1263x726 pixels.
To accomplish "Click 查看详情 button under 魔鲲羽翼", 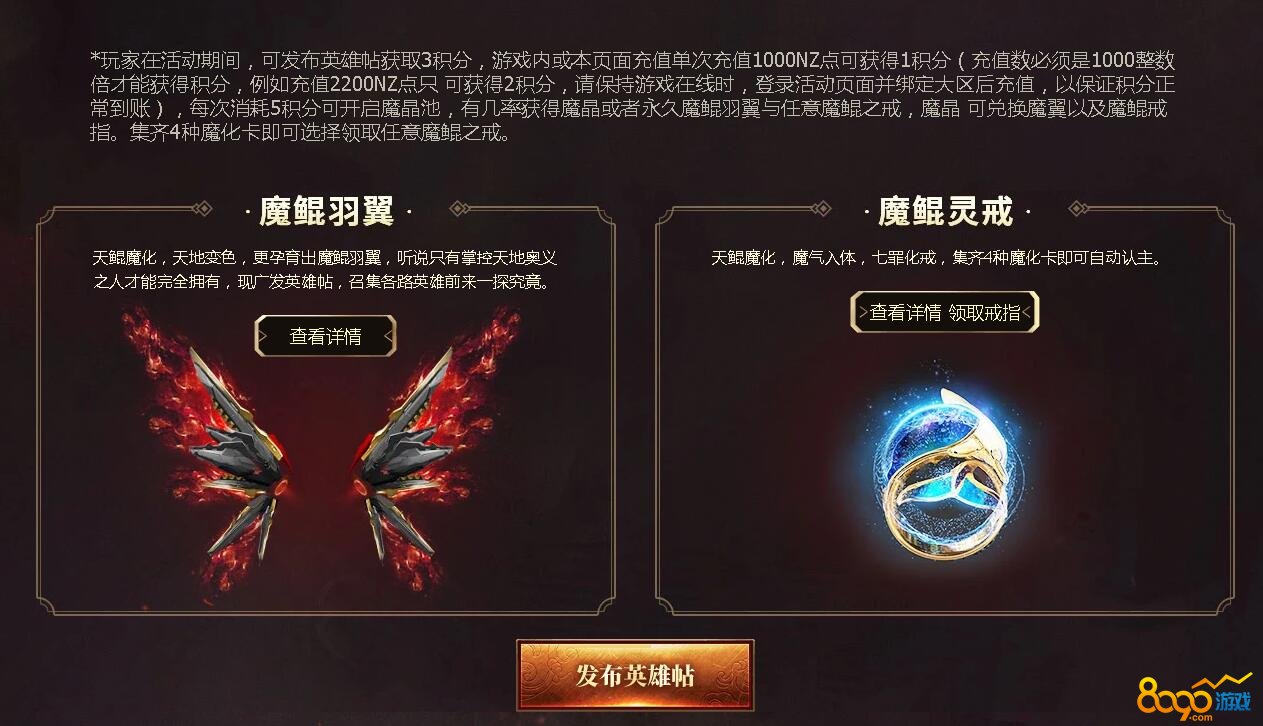I will 325,336.
